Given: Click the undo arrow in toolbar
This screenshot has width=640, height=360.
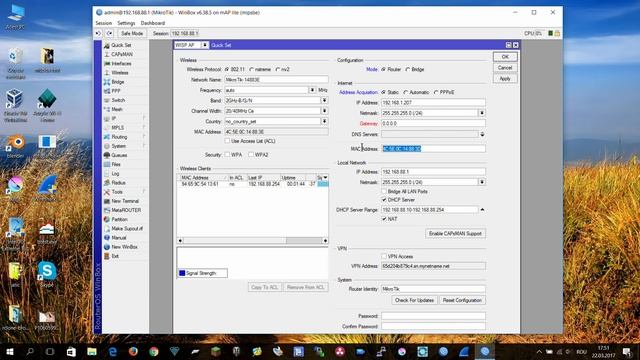Looking at the screenshot, I should click(x=98, y=33).
